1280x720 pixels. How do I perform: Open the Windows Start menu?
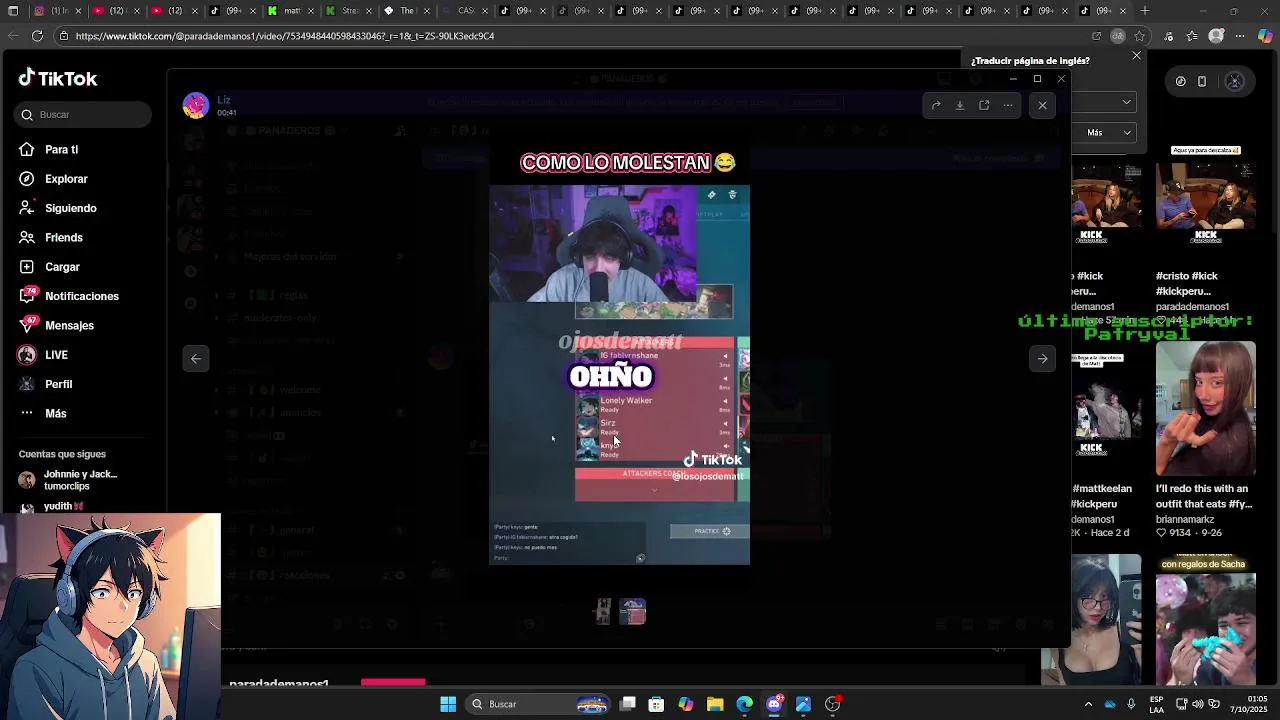[x=448, y=704]
